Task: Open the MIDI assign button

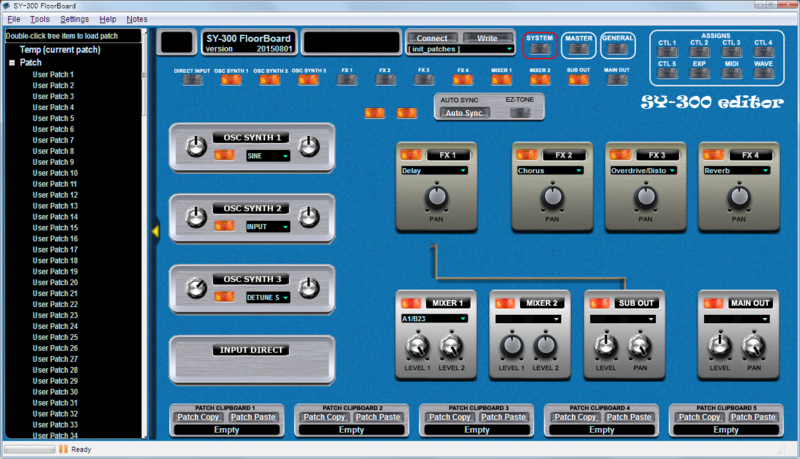Action: pos(731,73)
